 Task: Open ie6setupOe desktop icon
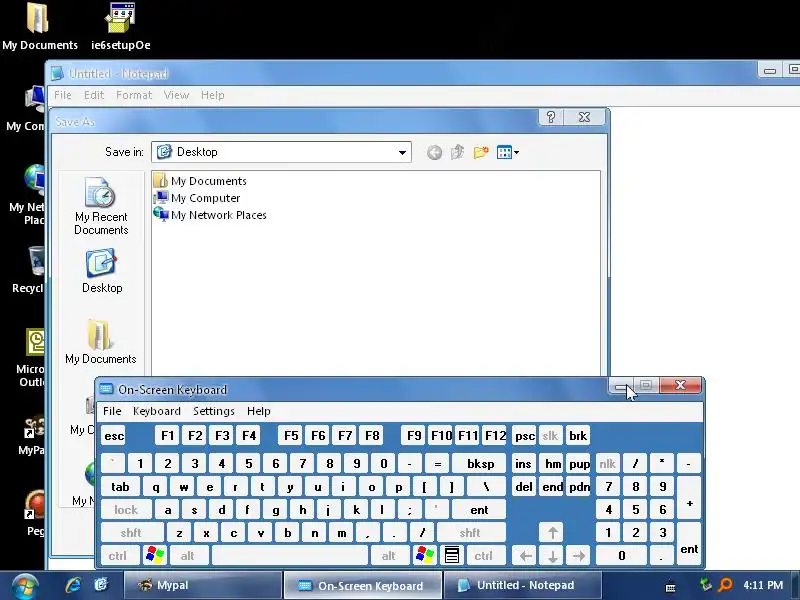coord(120,26)
